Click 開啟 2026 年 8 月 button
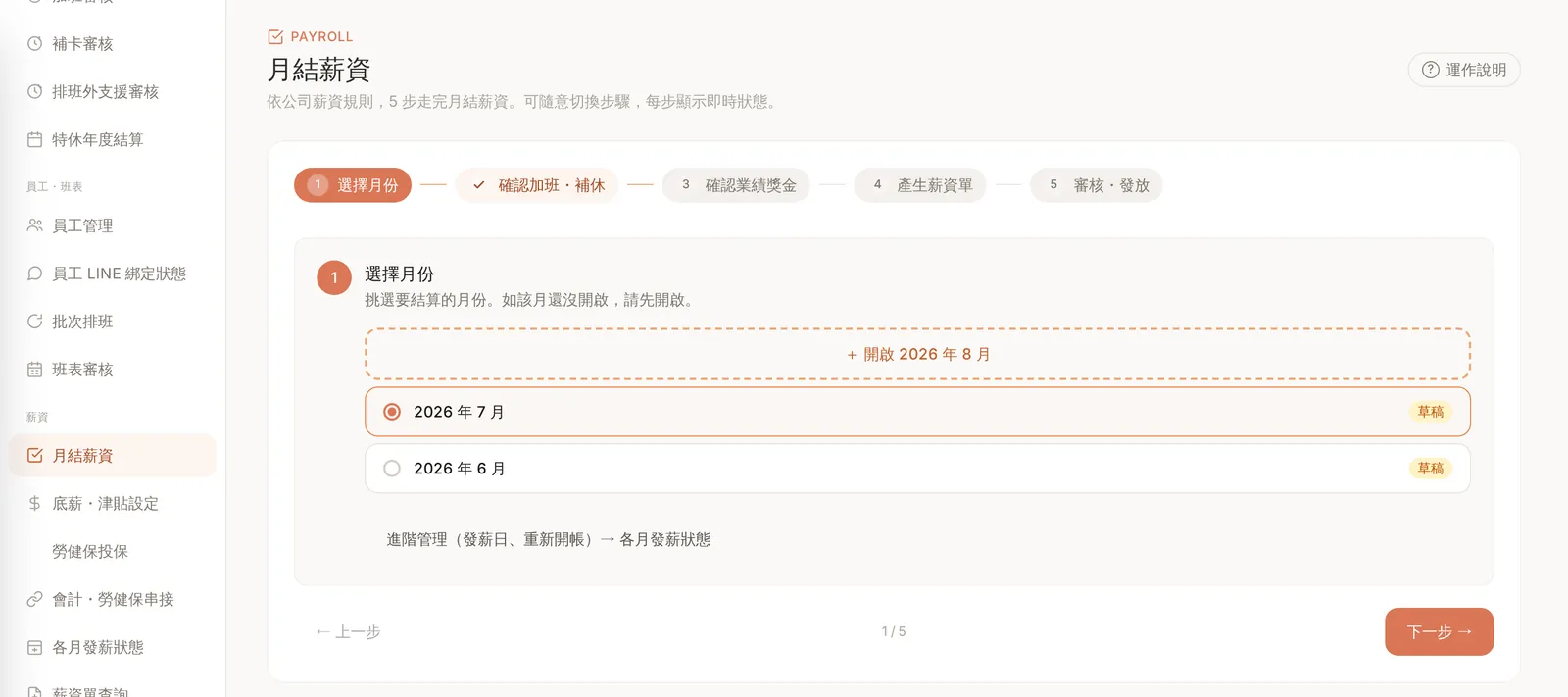This screenshot has width=1568, height=697. (918, 354)
